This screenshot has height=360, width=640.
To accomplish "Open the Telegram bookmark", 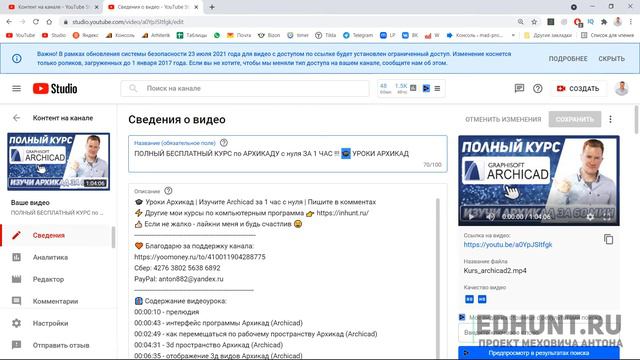I will tap(358, 36).
